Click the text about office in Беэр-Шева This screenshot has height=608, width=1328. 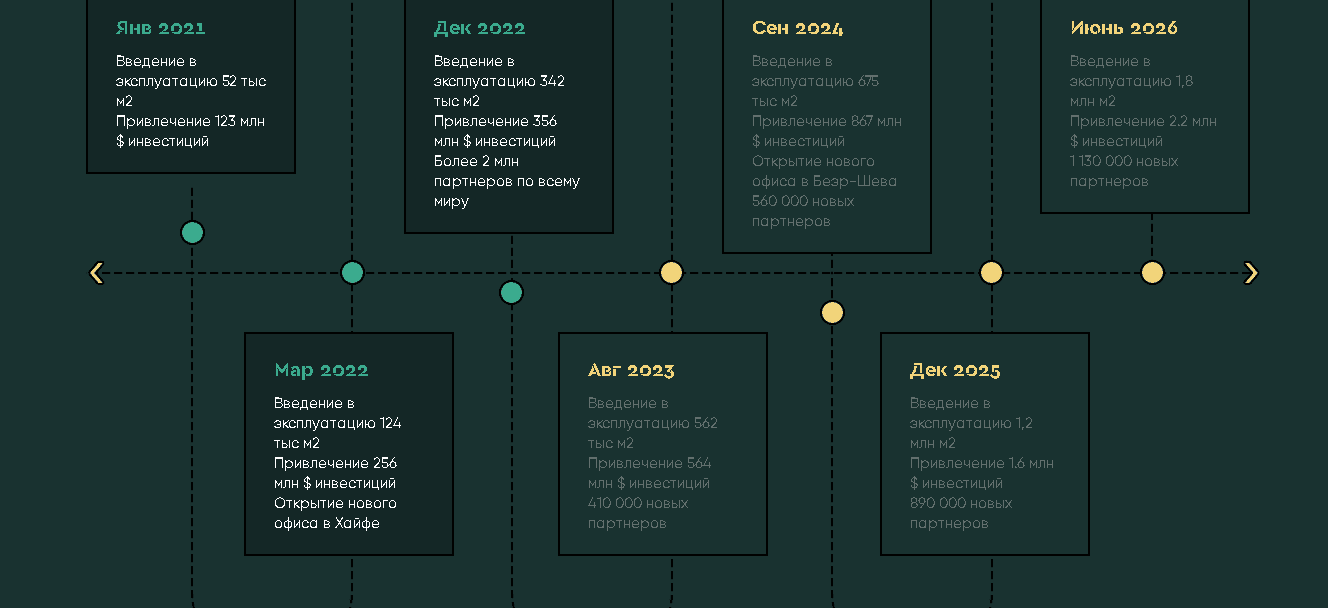click(x=824, y=171)
